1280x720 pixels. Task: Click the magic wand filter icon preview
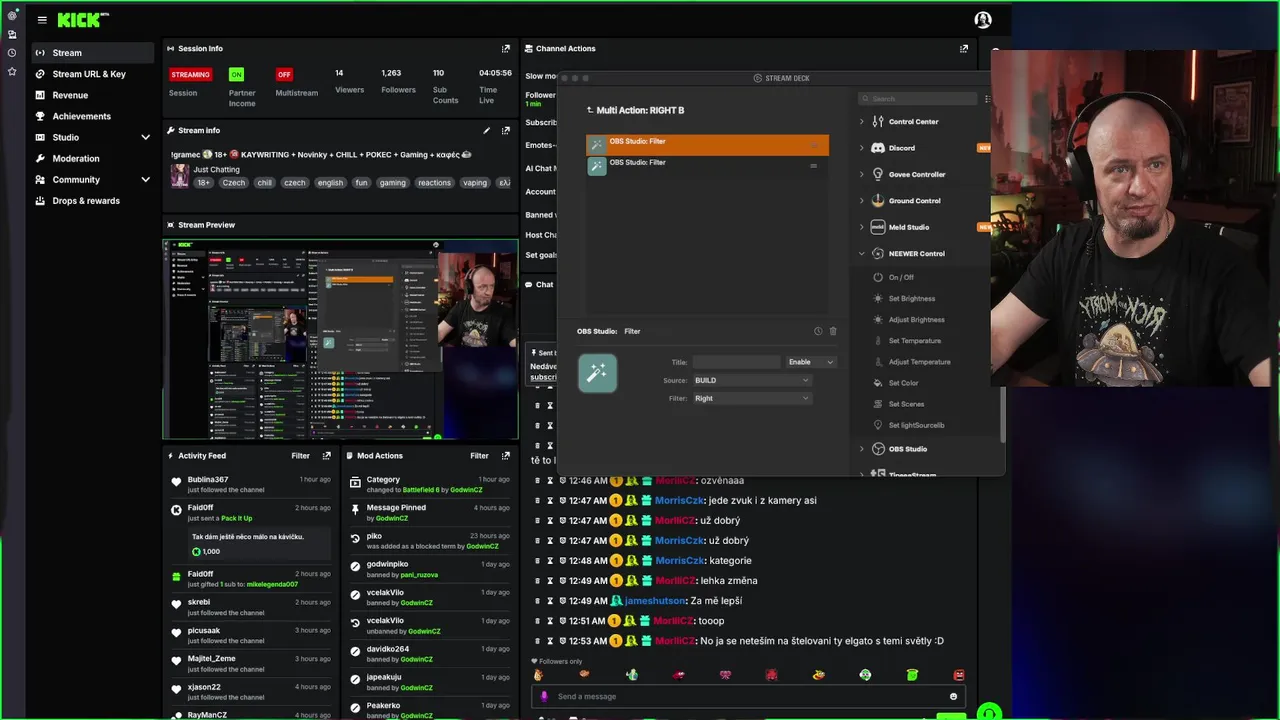coord(597,373)
